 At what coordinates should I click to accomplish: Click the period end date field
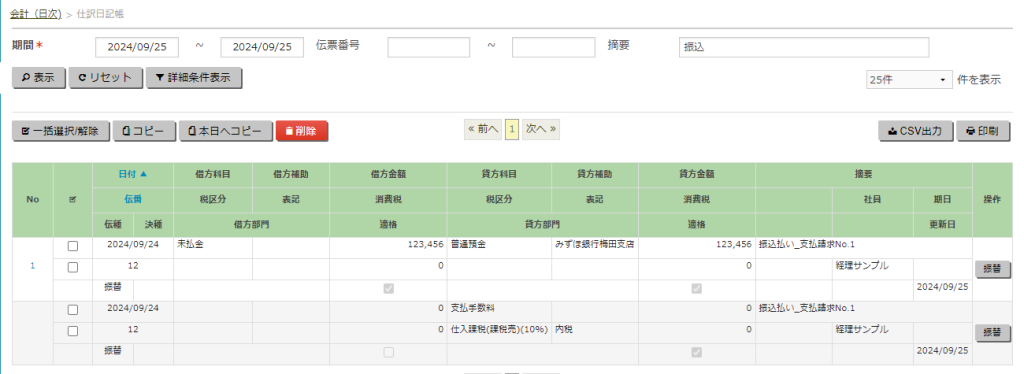[x=262, y=47]
